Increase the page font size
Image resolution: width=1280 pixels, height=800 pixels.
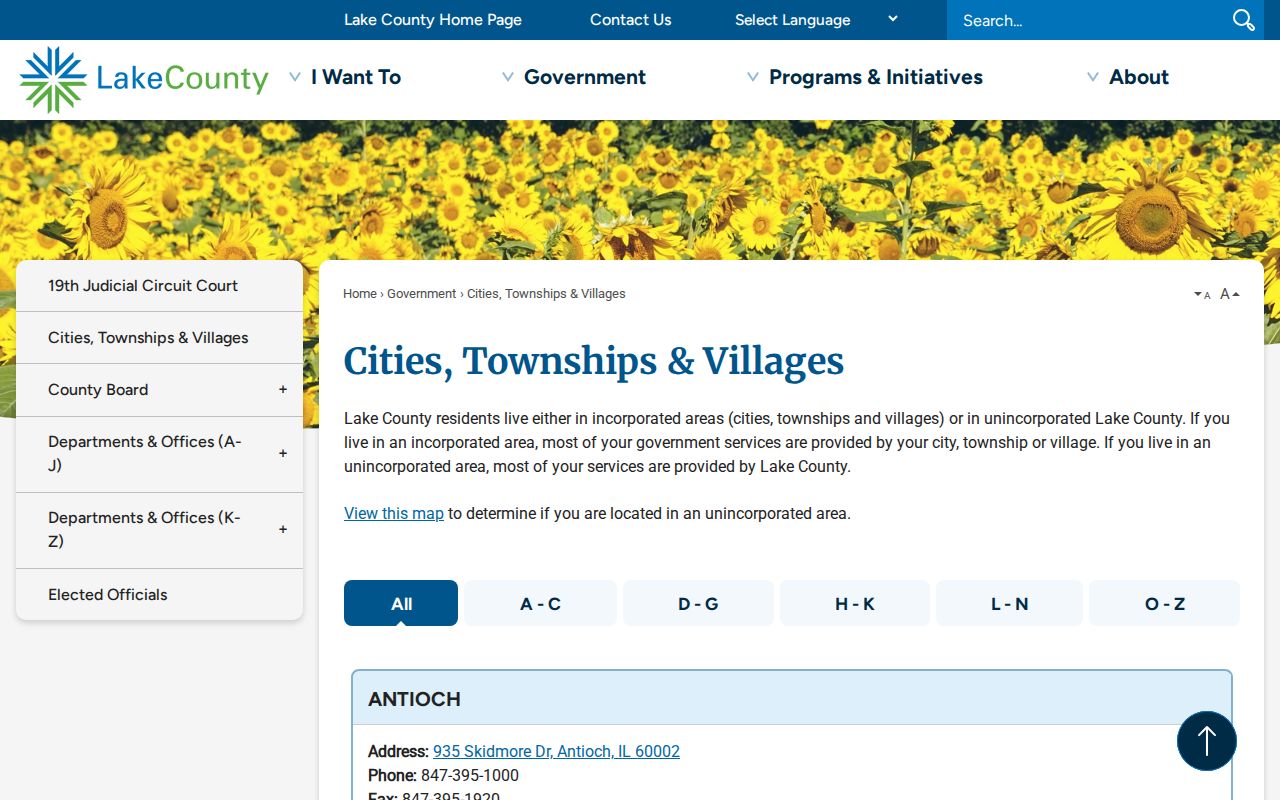point(1230,294)
